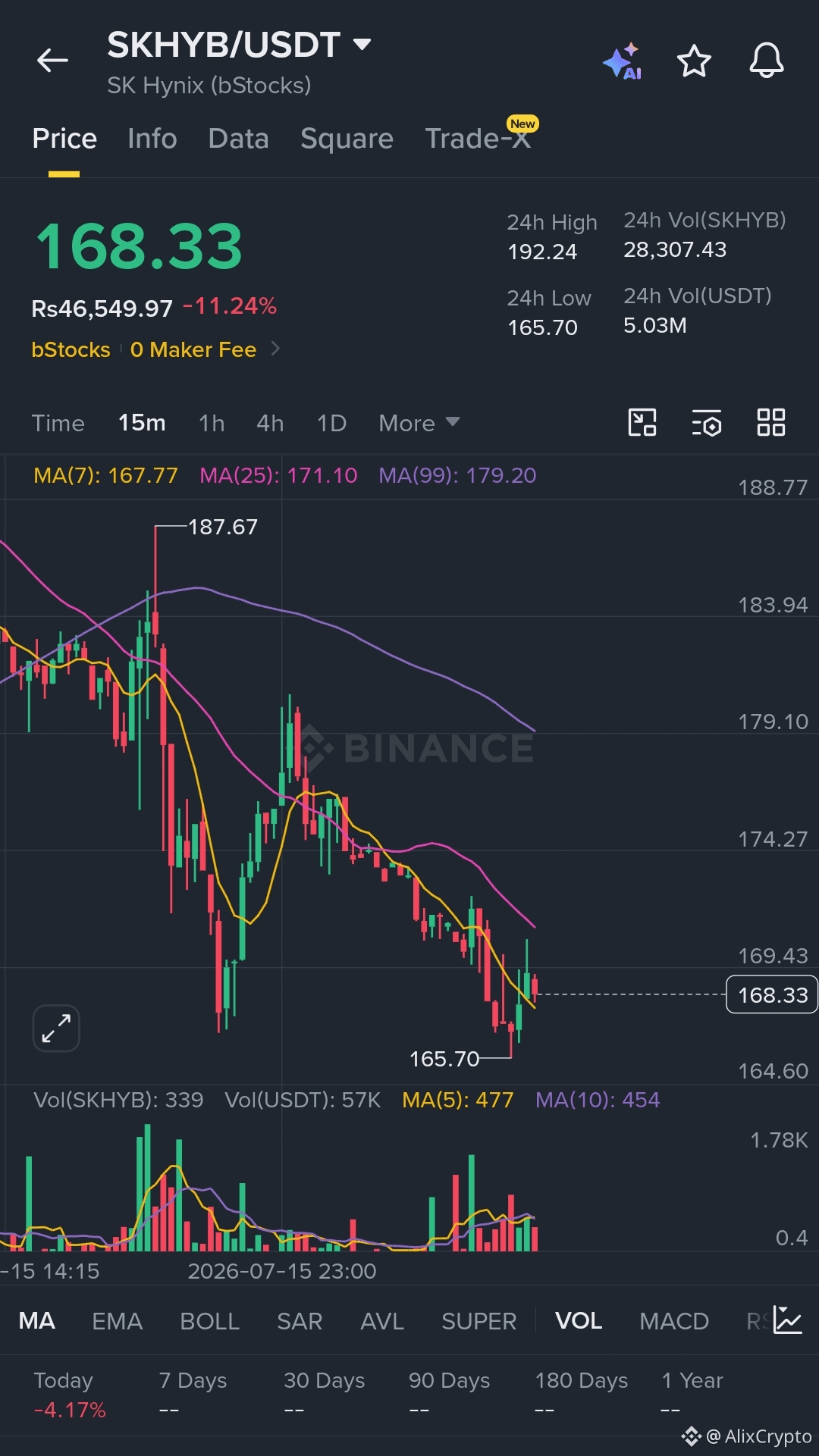819x1456 pixels.
Task: Tap the large price 168.33
Action: 140,246
